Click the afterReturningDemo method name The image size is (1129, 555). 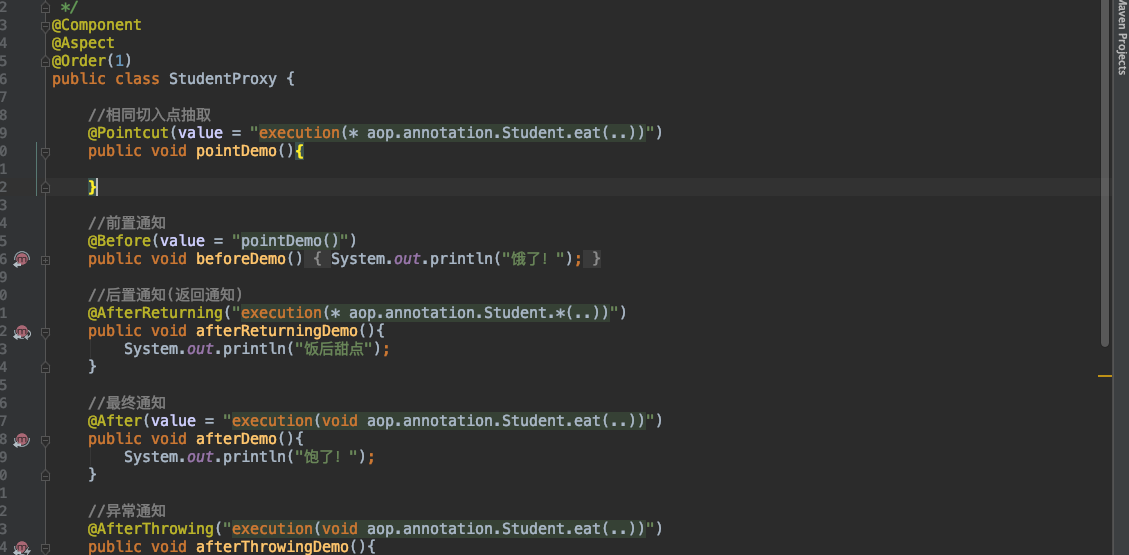[x=276, y=331]
